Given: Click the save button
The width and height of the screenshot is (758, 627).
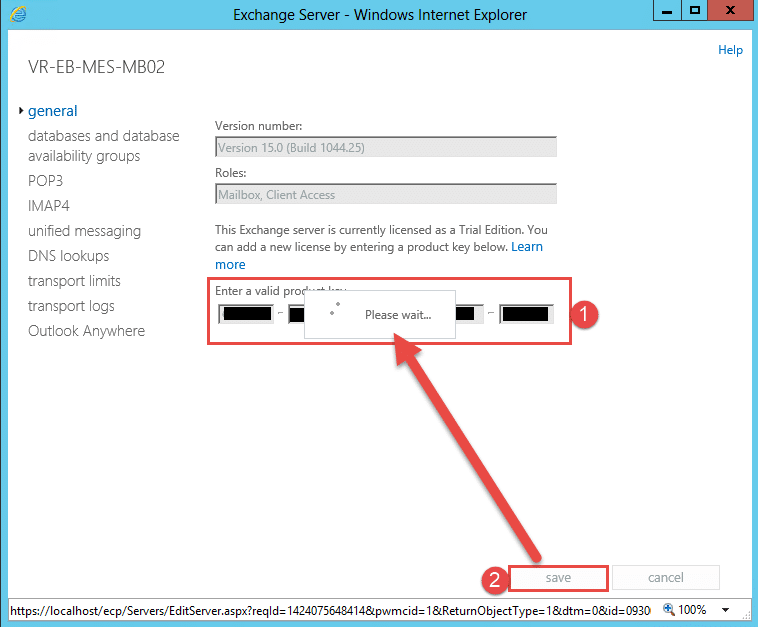Looking at the screenshot, I should (x=558, y=578).
